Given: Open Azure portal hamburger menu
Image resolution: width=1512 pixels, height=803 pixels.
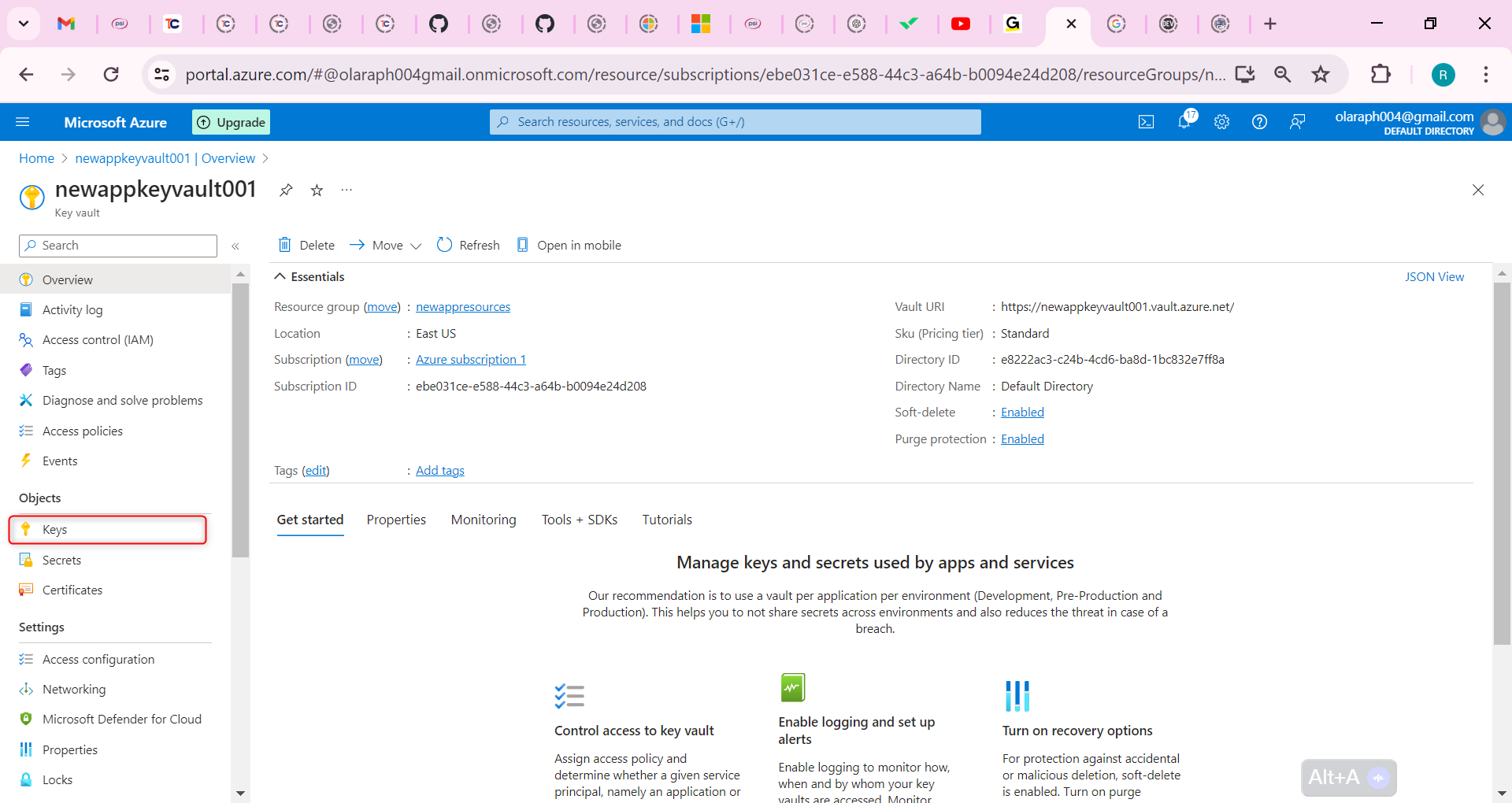Looking at the screenshot, I should (x=23, y=122).
